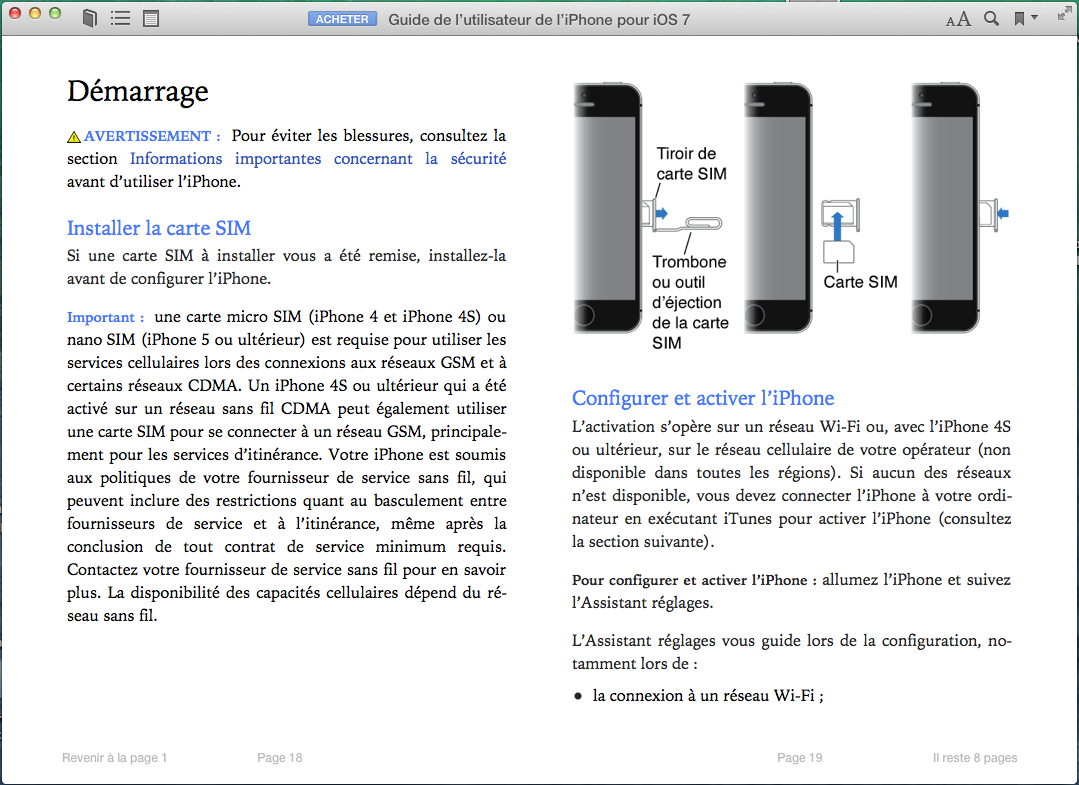This screenshot has width=1079, height=785.
Task: Click the Configurer et activer l'iPhone heading
Action: pyautogui.click(x=703, y=398)
